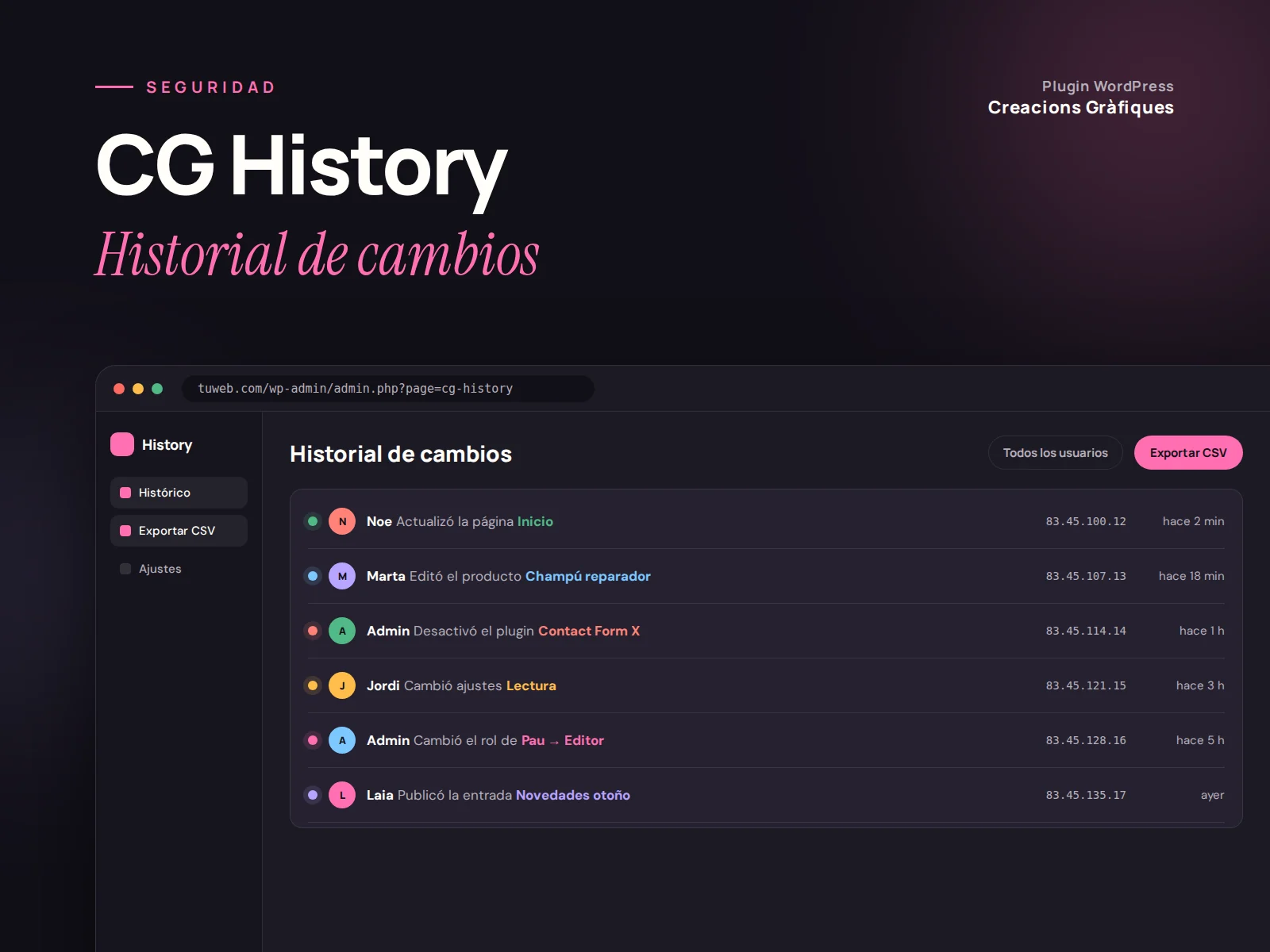Click the "hace 5 h" timestamp
1270x952 pixels.
point(1200,740)
